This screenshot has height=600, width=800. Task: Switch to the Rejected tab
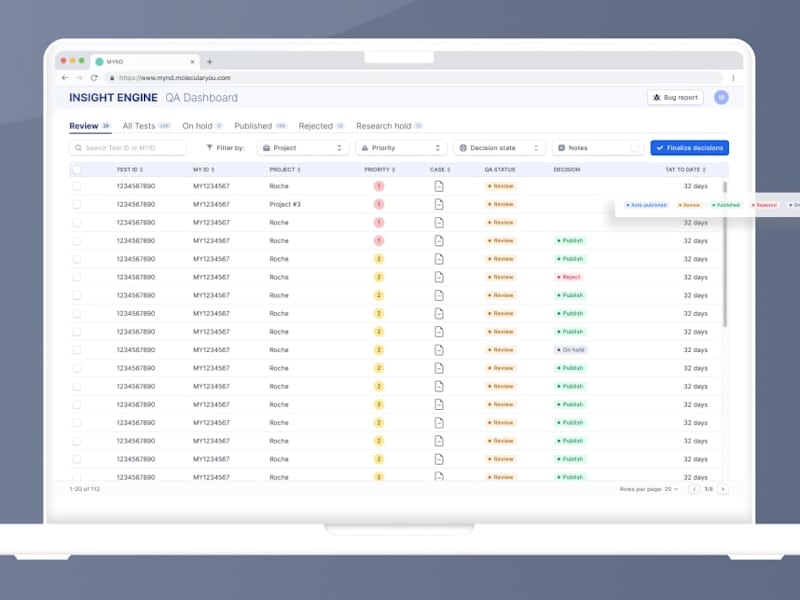(321, 126)
